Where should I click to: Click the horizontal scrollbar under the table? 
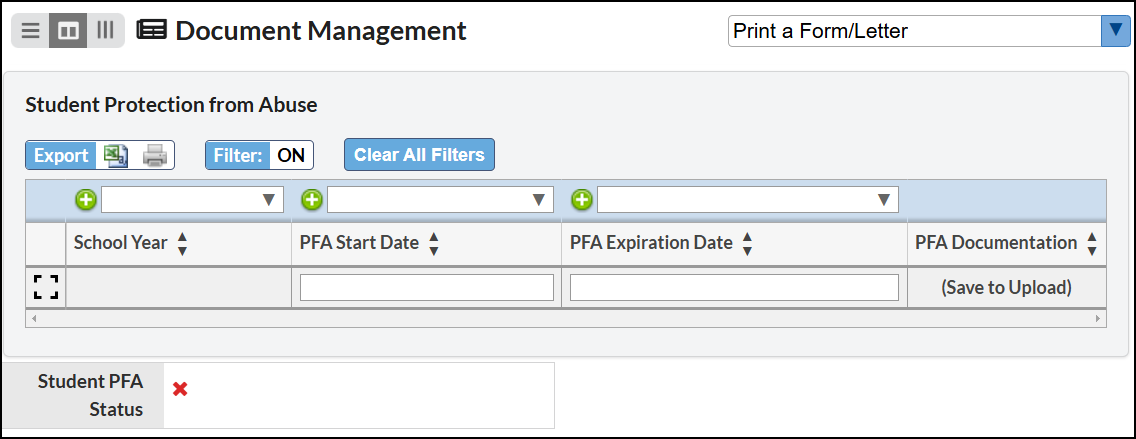click(x=566, y=318)
